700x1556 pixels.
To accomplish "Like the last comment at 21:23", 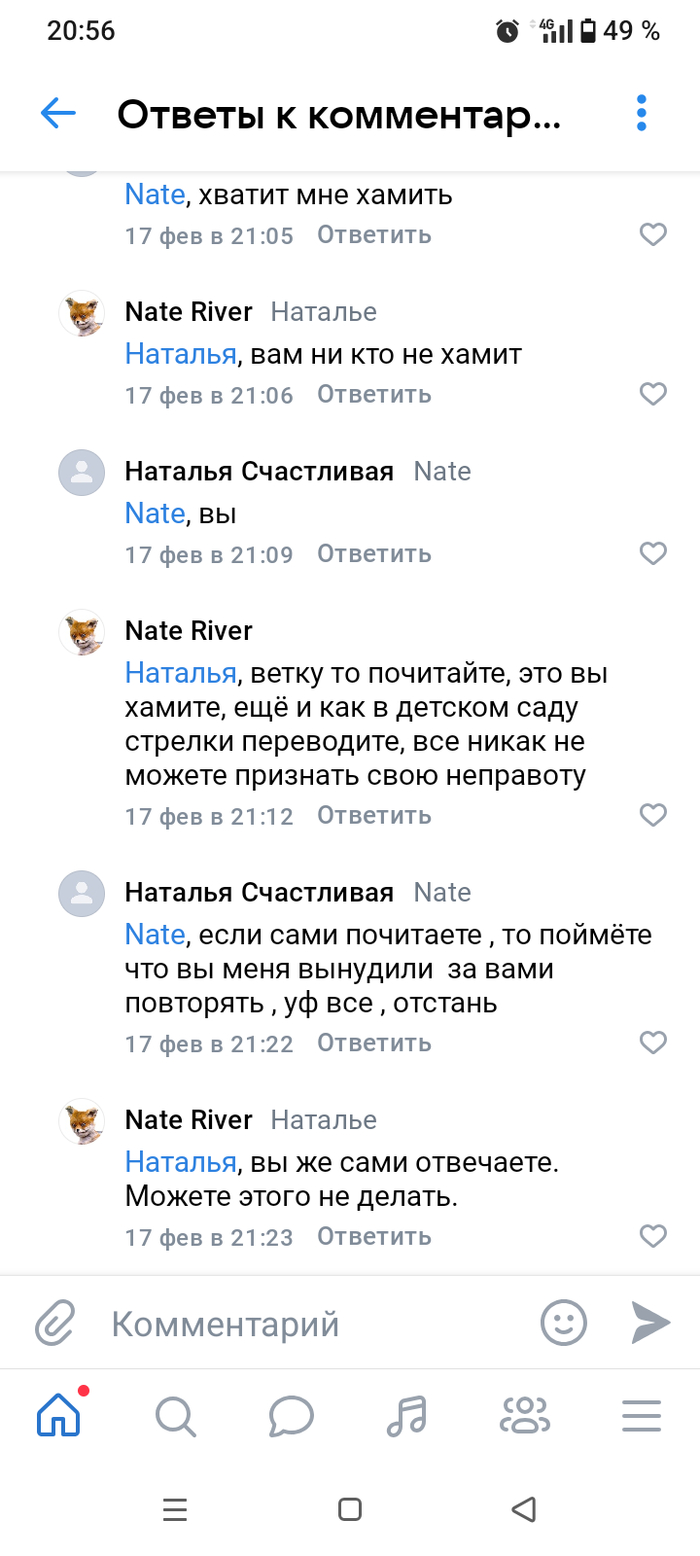I will pyautogui.click(x=653, y=1236).
